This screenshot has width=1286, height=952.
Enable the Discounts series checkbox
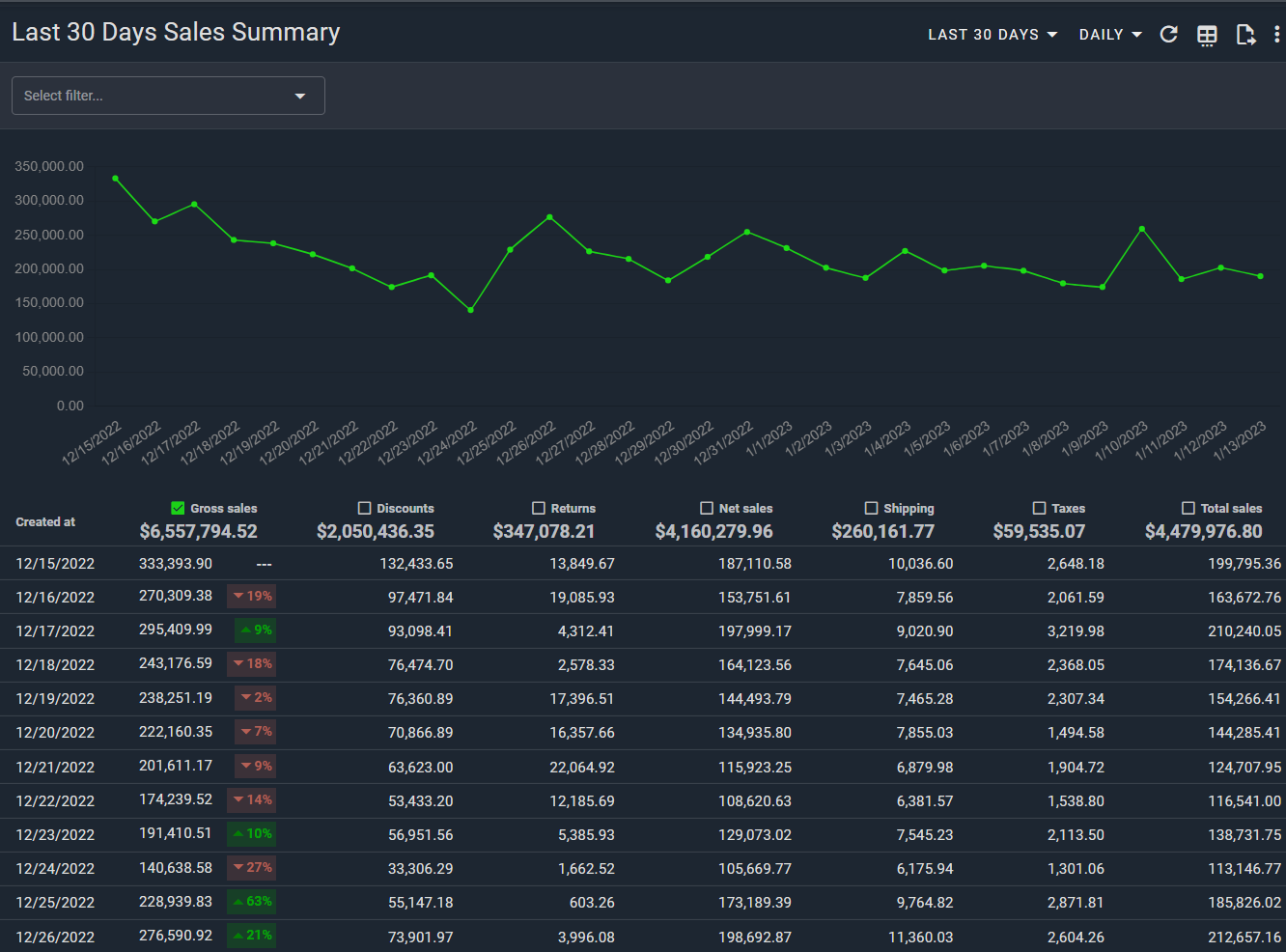coord(364,508)
